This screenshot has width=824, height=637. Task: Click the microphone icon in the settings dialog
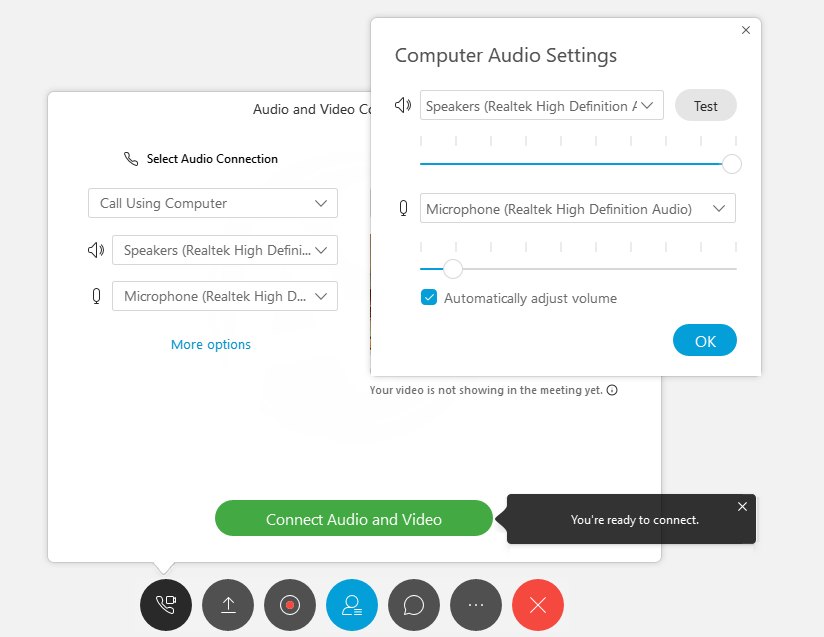403,208
